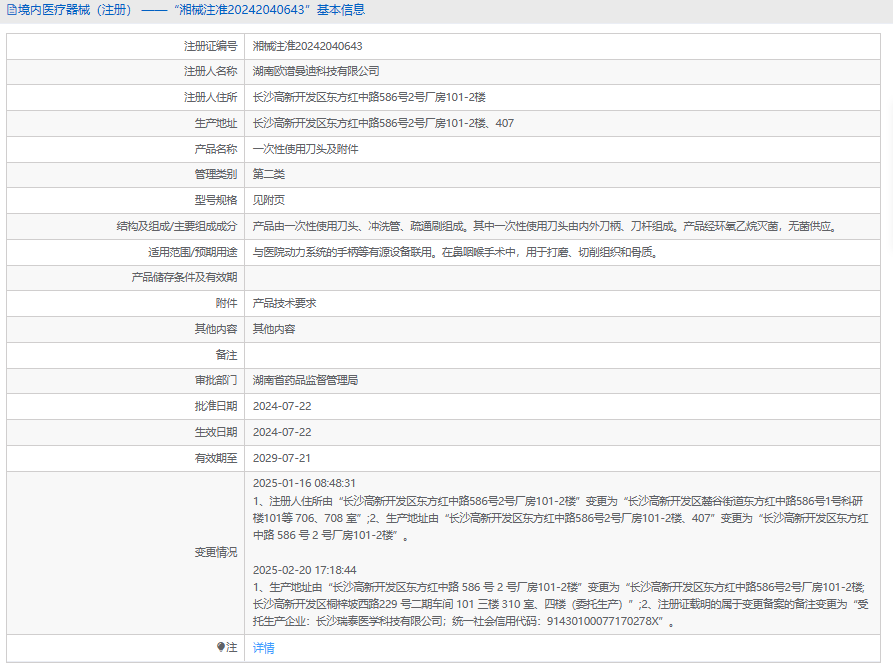Click the bullet icon beside 注 label

point(221,647)
